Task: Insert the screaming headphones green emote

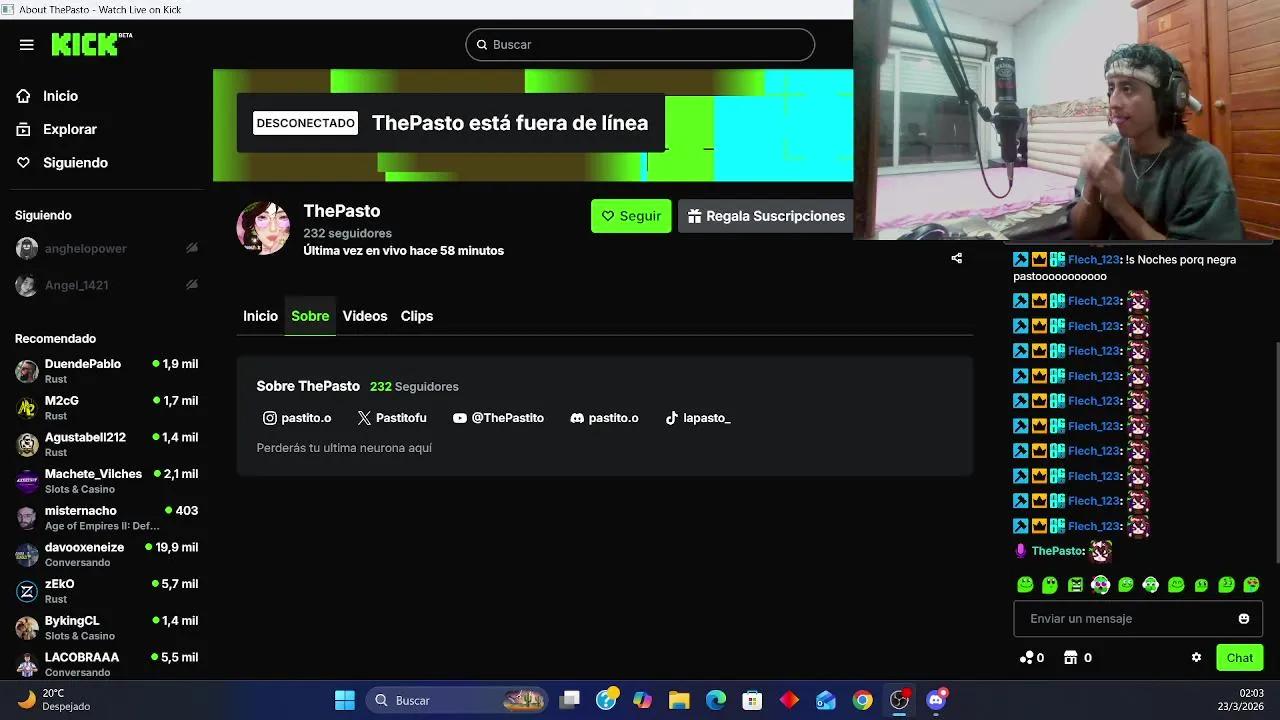Action: tap(1100, 585)
